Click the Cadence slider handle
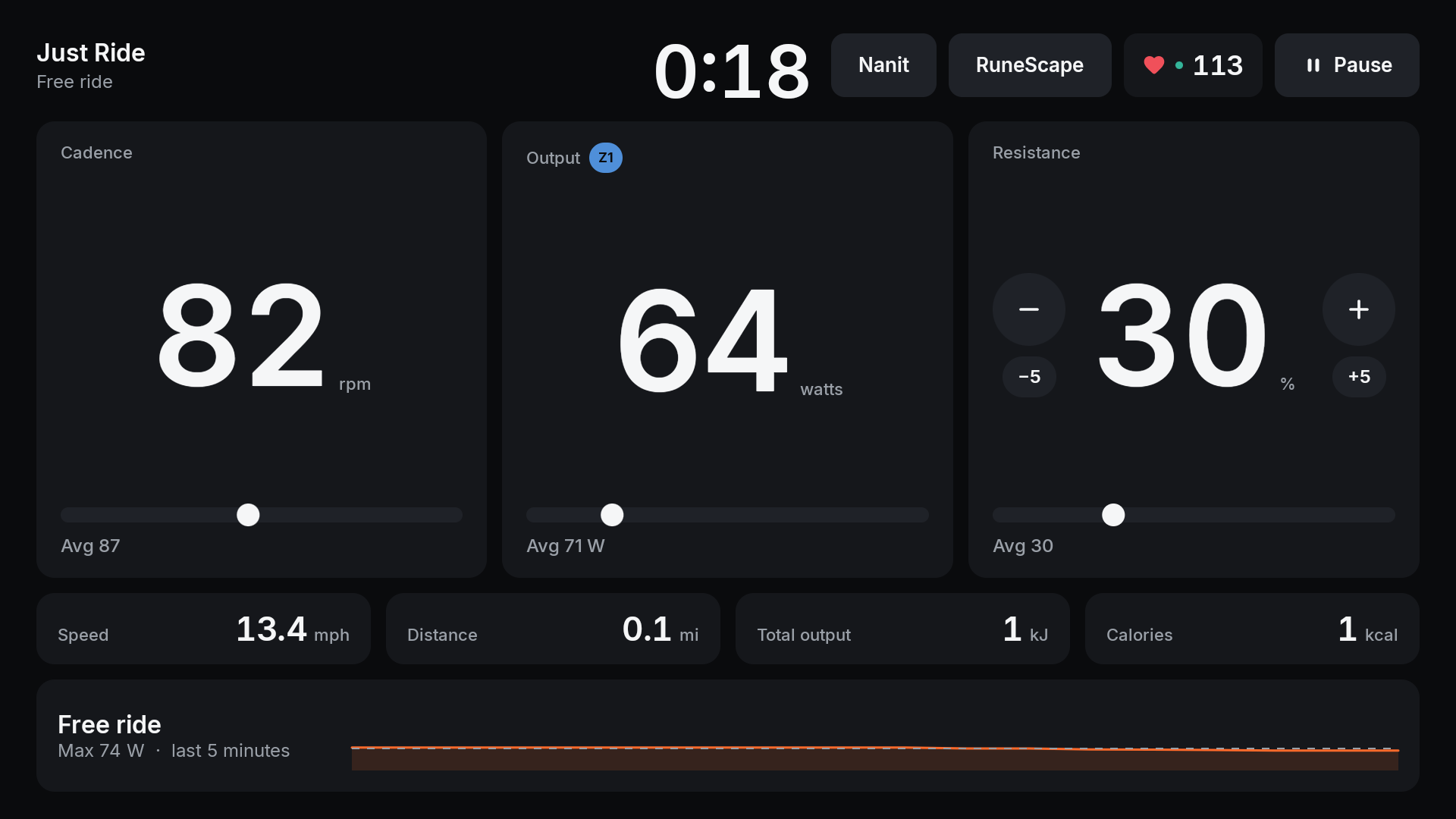1456x819 pixels. point(248,515)
